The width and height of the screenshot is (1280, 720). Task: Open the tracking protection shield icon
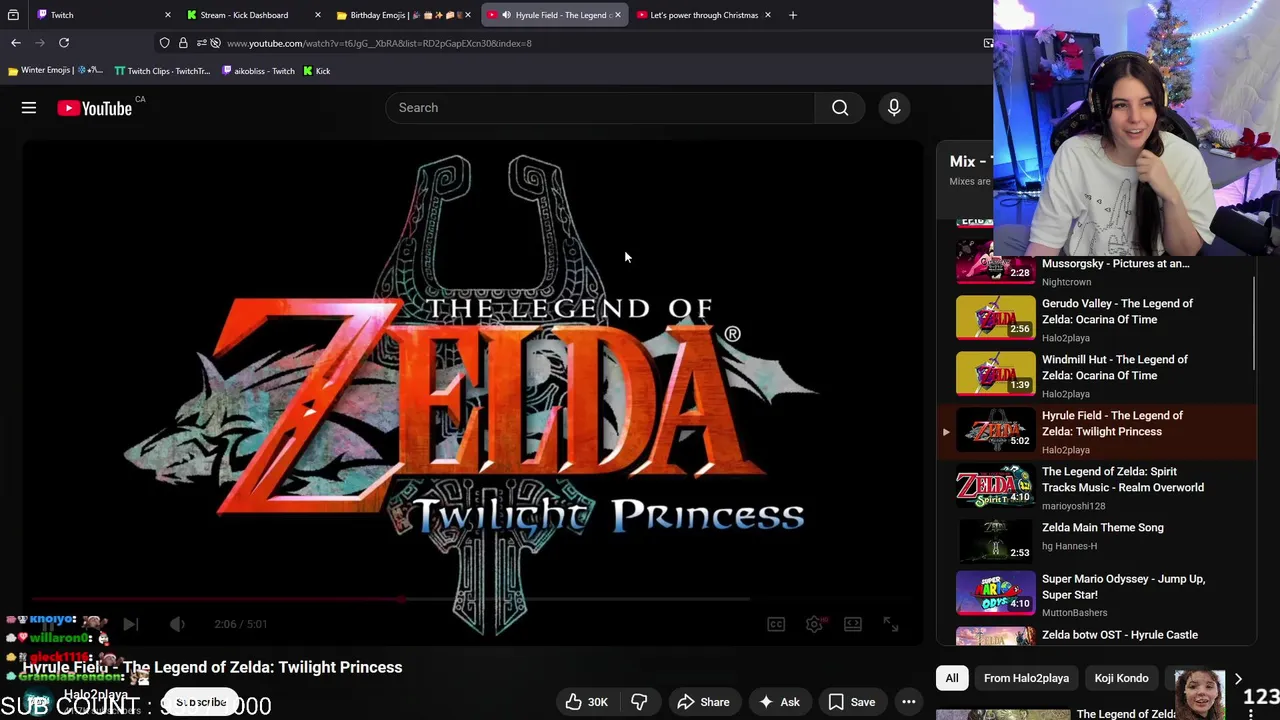[x=165, y=43]
